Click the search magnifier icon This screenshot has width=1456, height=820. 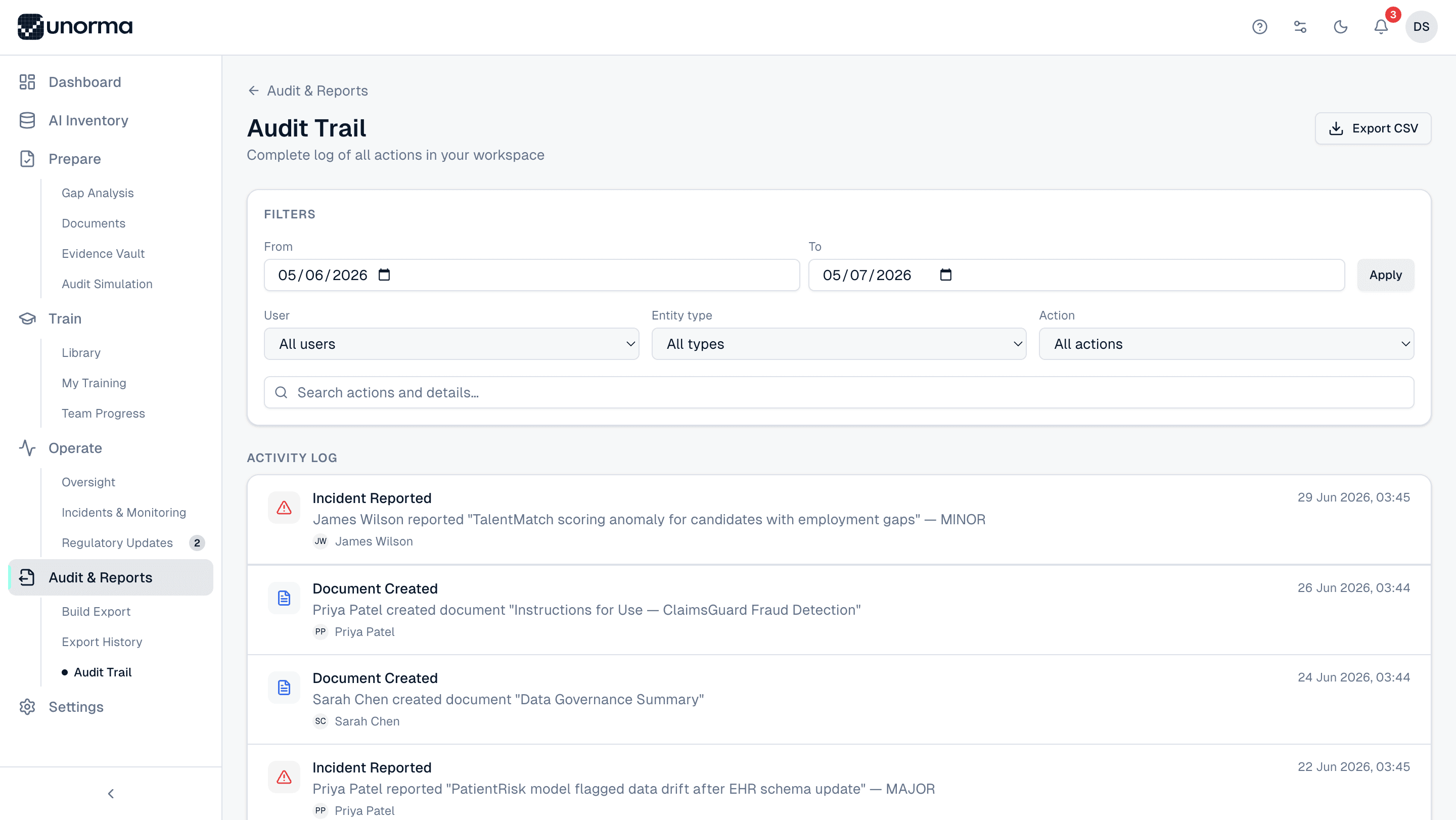pyautogui.click(x=281, y=392)
